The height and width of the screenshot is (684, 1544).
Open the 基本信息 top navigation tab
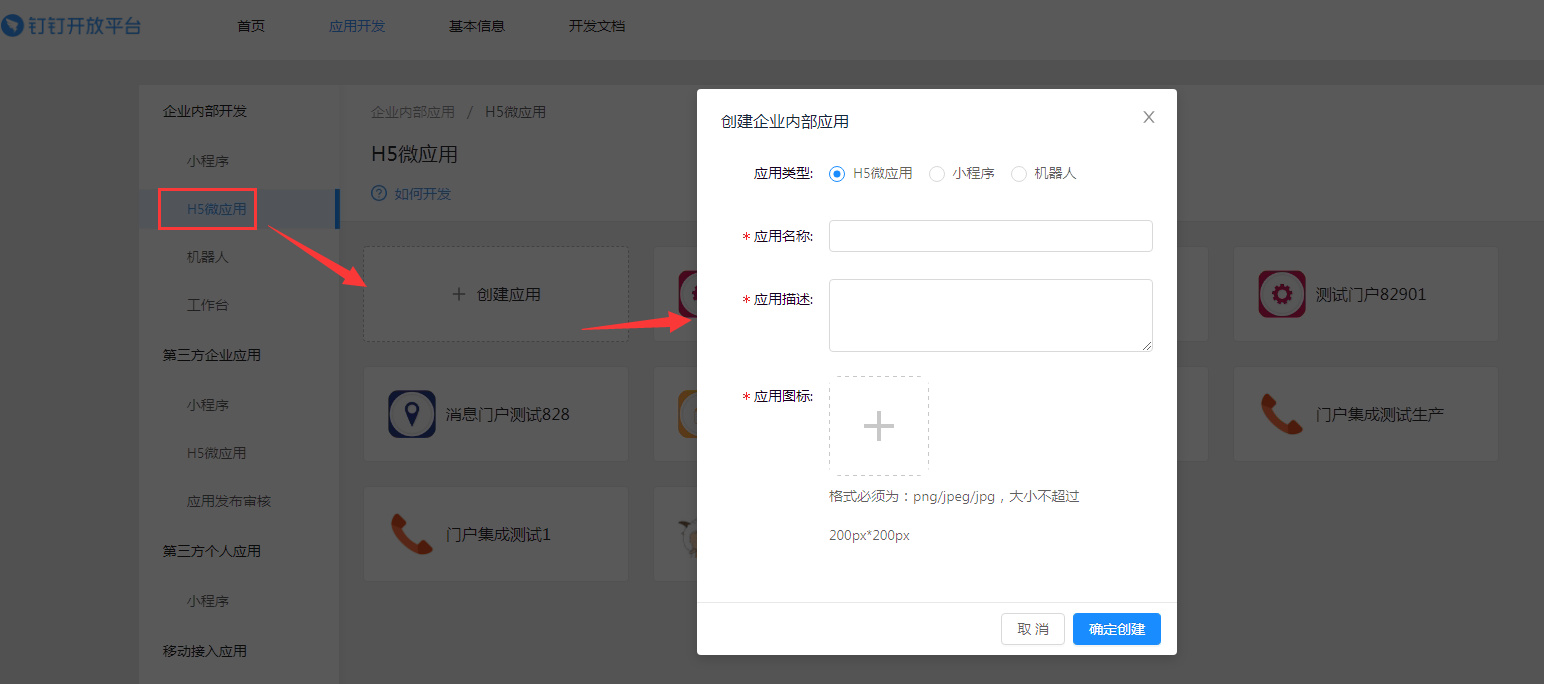[x=477, y=26]
